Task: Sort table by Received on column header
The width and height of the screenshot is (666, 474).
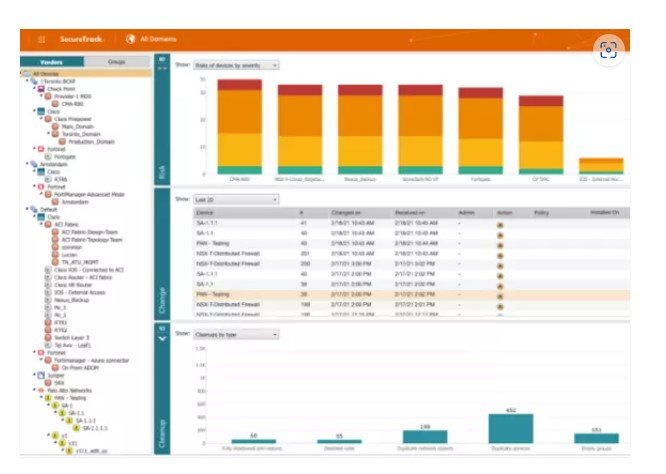Action: click(410, 212)
